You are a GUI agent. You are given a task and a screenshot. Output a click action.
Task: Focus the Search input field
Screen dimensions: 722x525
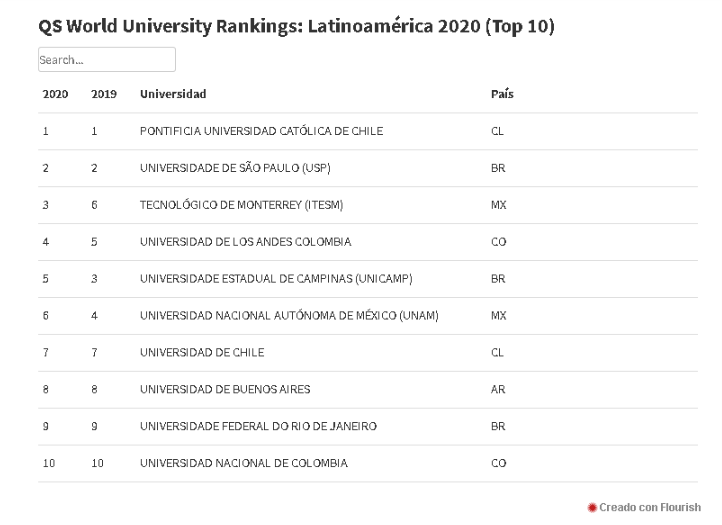tap(106, 60)
